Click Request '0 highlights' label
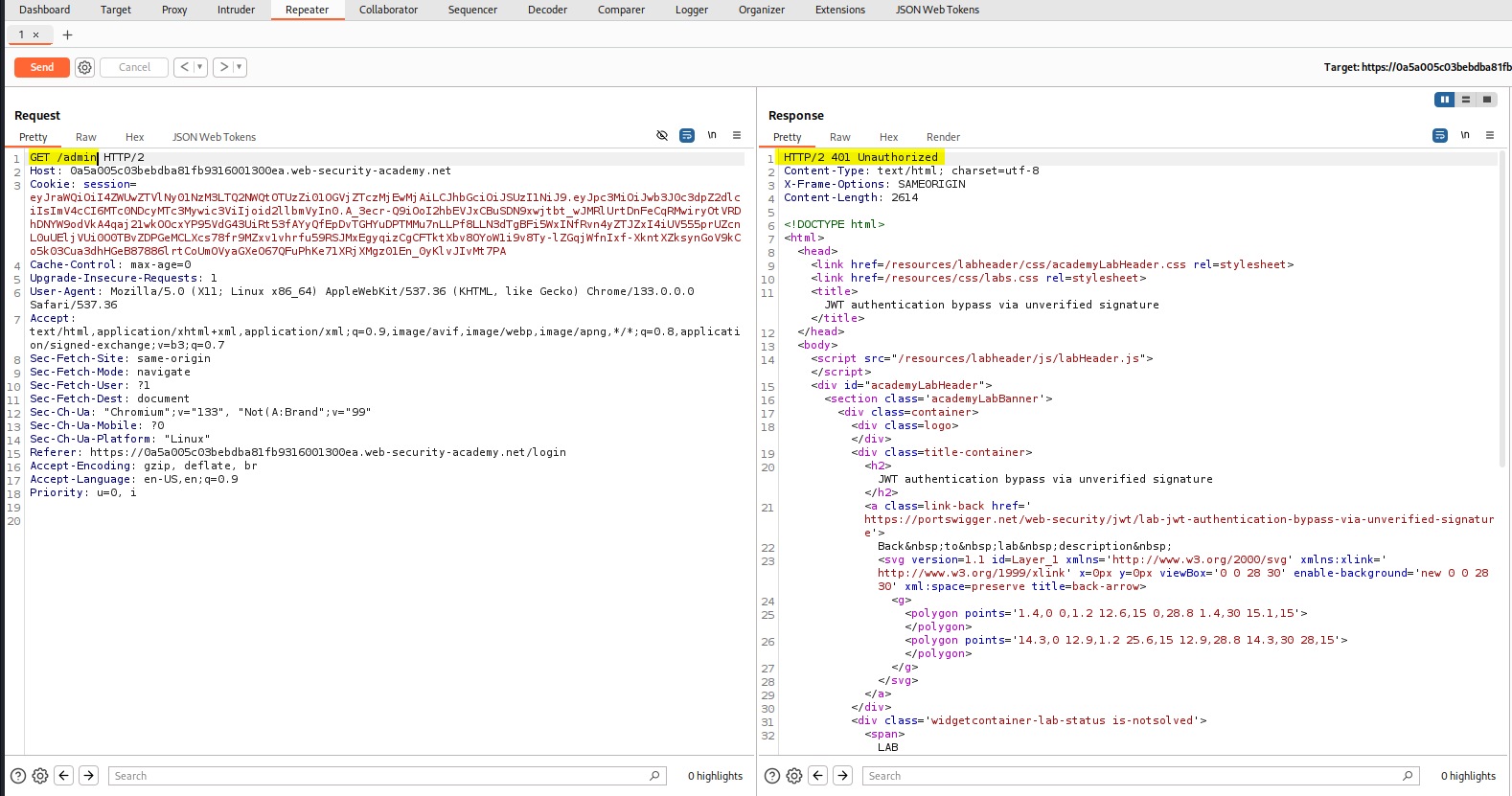Screen dimensions: 1512x796 coord(715,776)
